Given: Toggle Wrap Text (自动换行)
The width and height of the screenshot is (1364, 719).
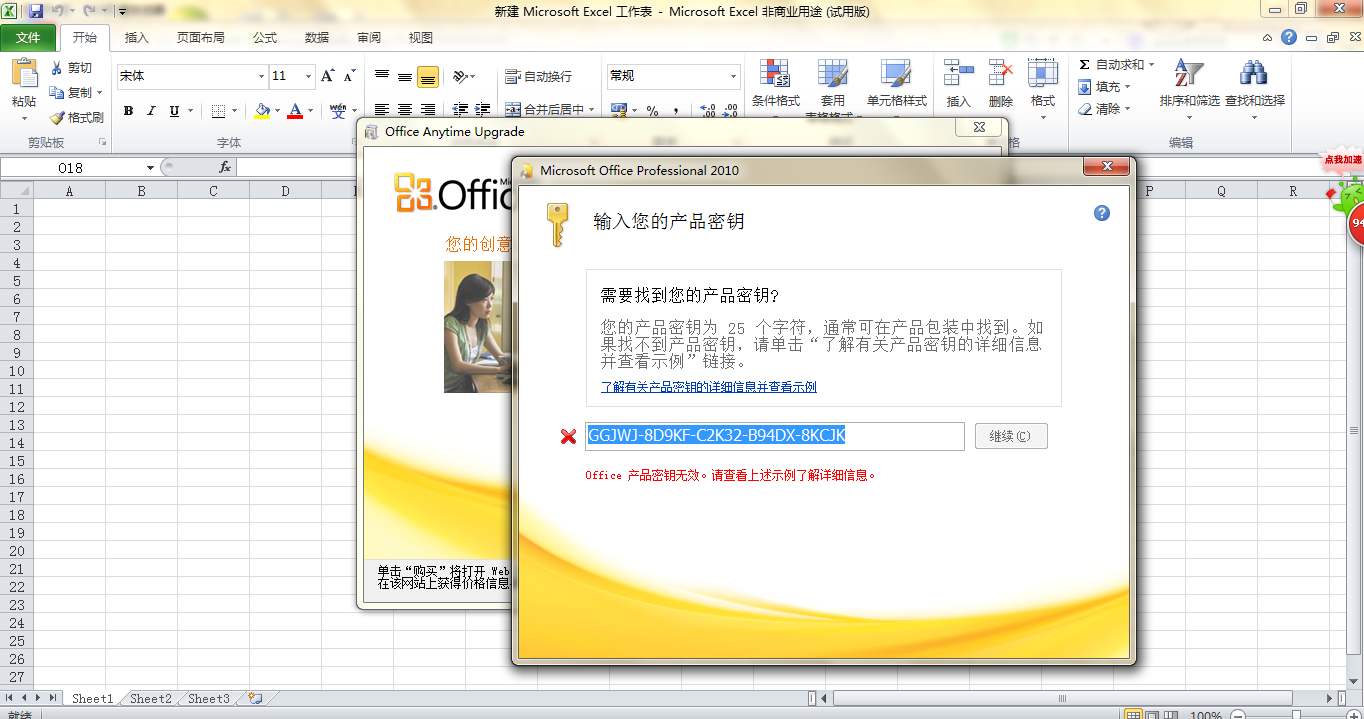Looking at the screenshot, I should click(539, 76).
